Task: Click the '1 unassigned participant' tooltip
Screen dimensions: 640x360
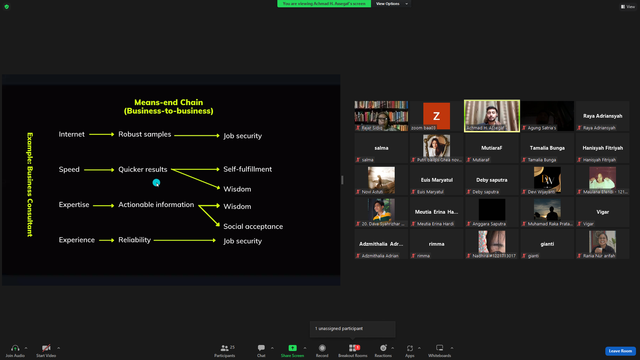Action: (353, 329)
